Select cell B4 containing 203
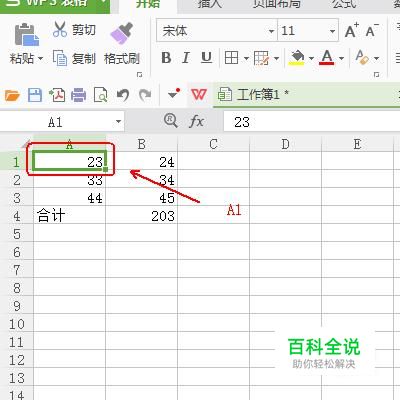Image resolution: width=400 pixels, height=400 pixels. pos(142,216)
